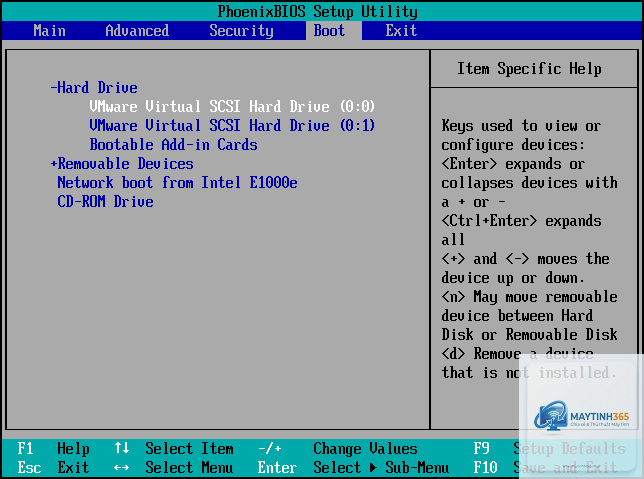Select Network boot from Intel E1000e
Viewport: 644px width, 479px height.
pyautogui.click(x=177, y=182)
